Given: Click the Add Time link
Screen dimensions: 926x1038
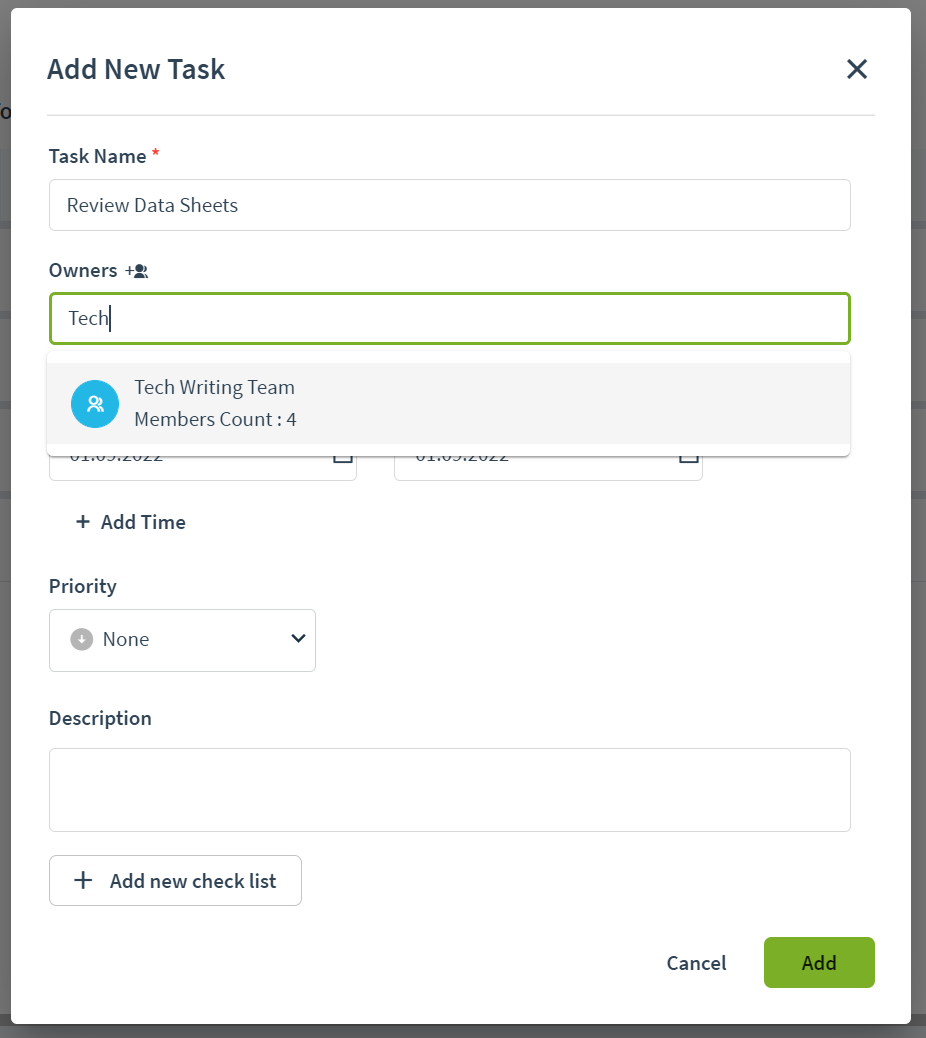Looking at the screenshot, I should [130, 522].
